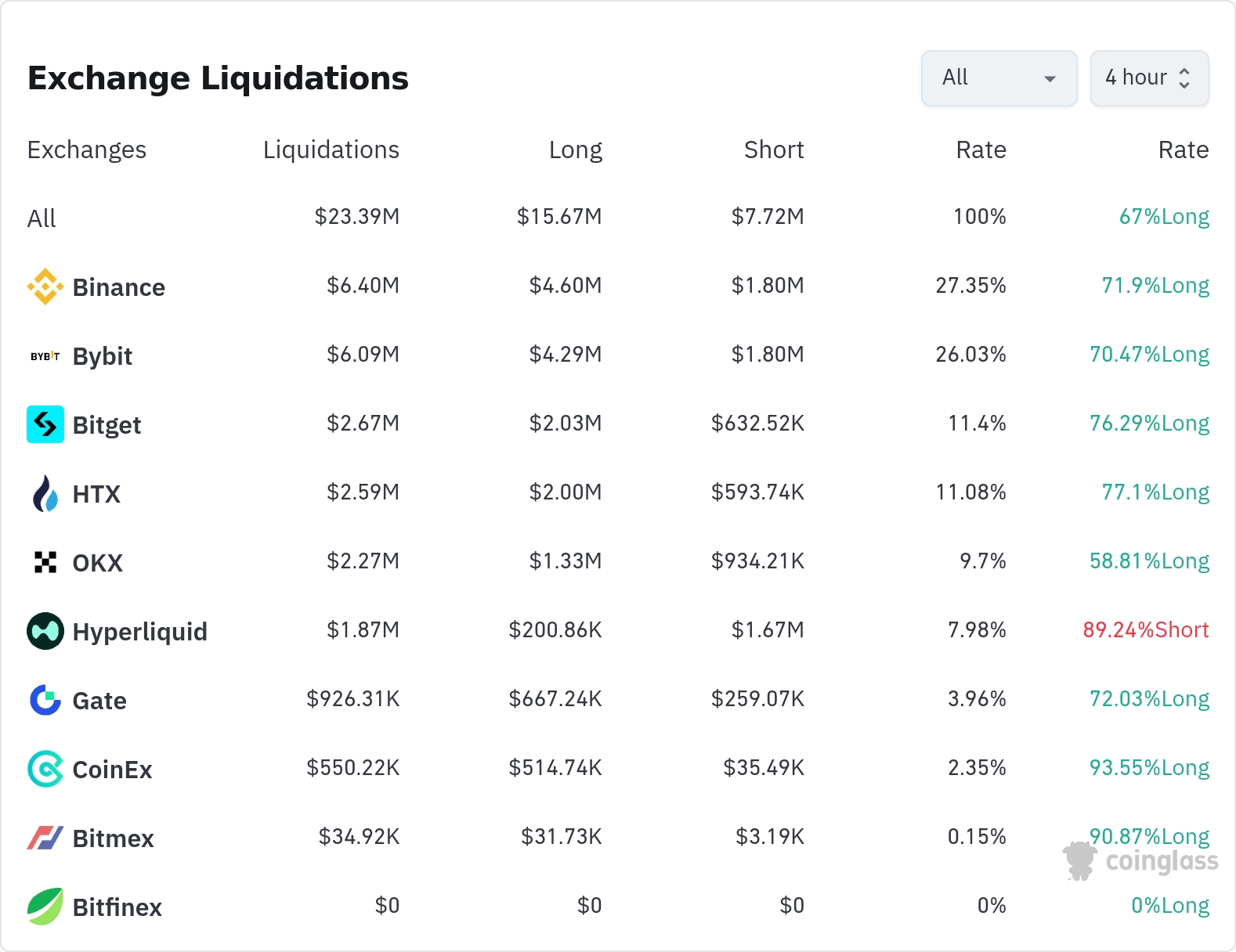Select the Hyperliquid logo icon
Image resolution: width=1236 pixels, height=952 pixels.
pyautogui.click(x=45, y=631)
